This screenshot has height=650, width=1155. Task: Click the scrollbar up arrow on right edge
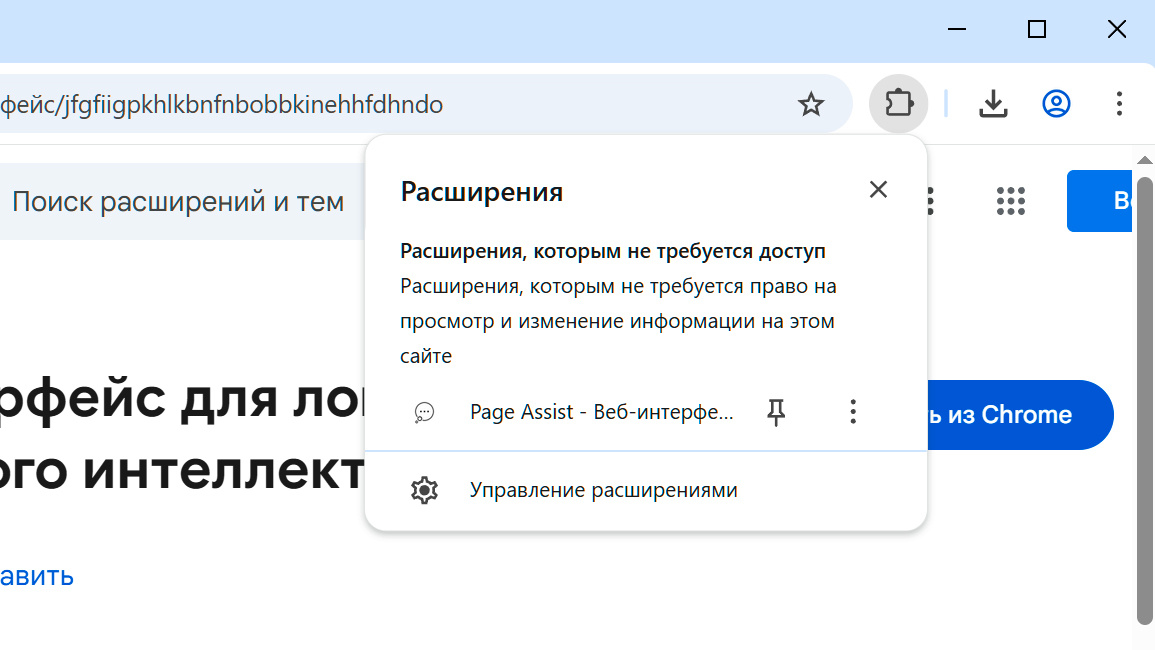click(x=1143, y=158)
